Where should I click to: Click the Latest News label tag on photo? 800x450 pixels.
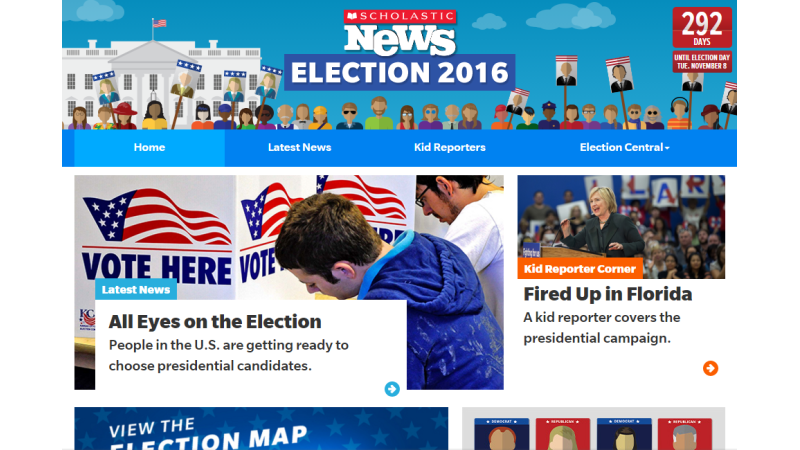pyautogui.click(x=136, y=290)
